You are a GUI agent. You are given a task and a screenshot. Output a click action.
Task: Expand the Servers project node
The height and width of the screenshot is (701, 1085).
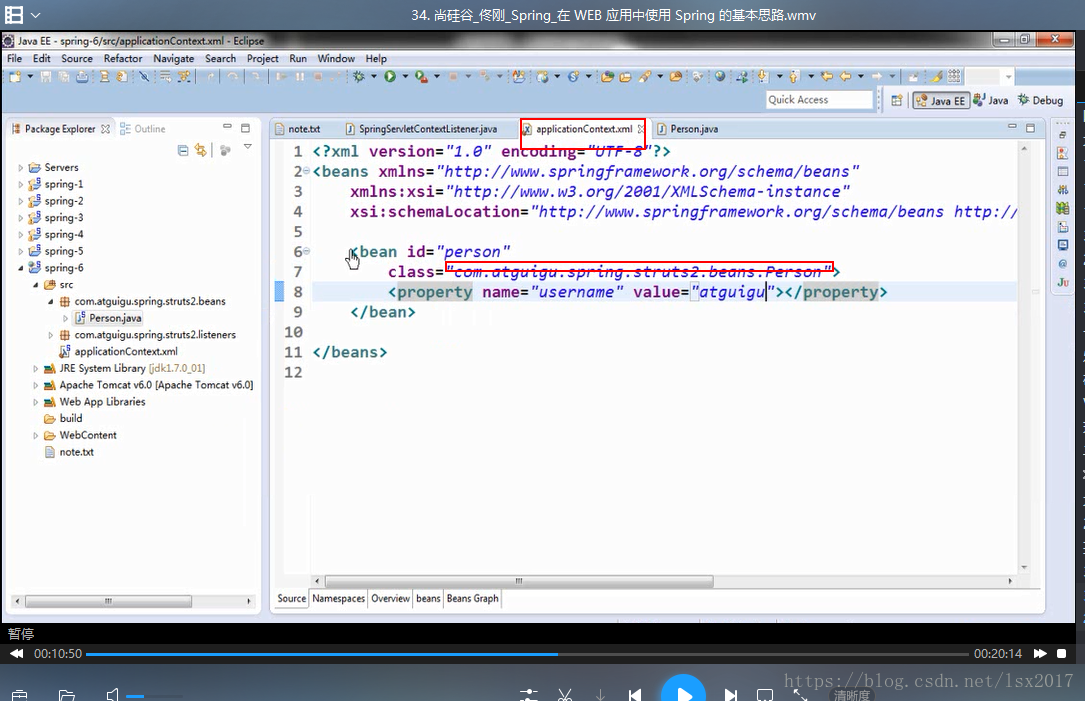tap(20, 167)
